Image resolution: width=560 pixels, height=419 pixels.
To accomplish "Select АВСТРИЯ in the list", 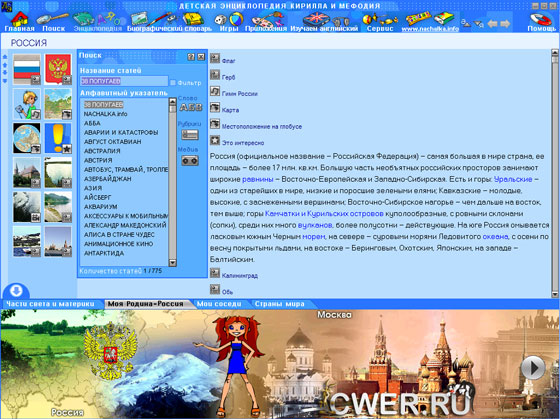I will pyautogui.click(x=98, y=160).
